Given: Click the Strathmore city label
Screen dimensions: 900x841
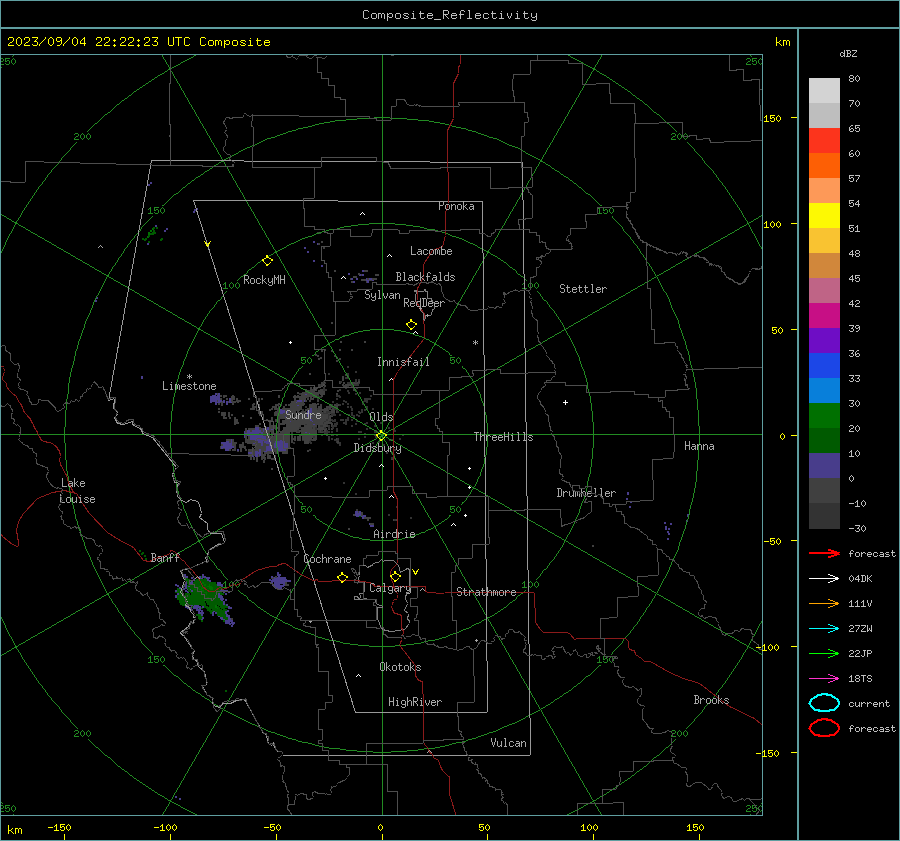Looking at the screenshot, I should coord(486,592).
